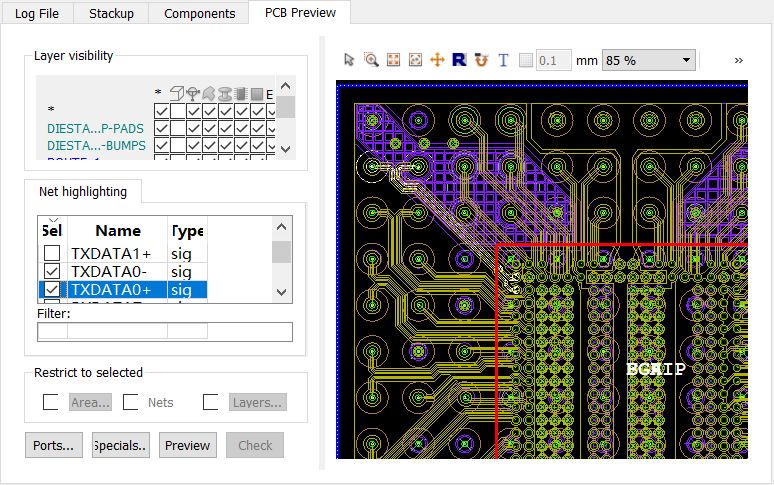Select the arrow pointer tool
Viewport: 774px width, 485px height.
coord(349,60)
